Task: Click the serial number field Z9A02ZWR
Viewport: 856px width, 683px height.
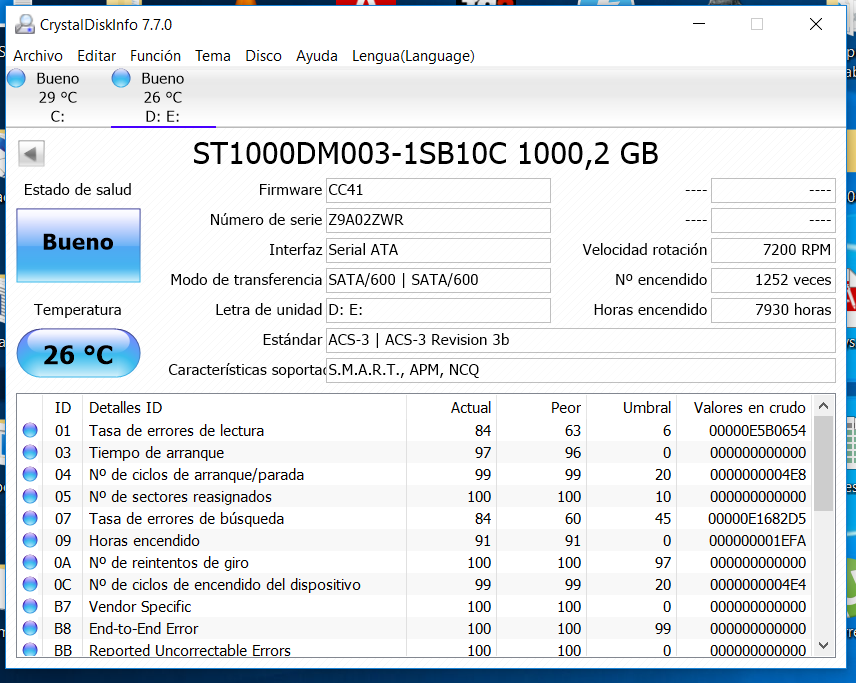Action: tap(438, 220)
